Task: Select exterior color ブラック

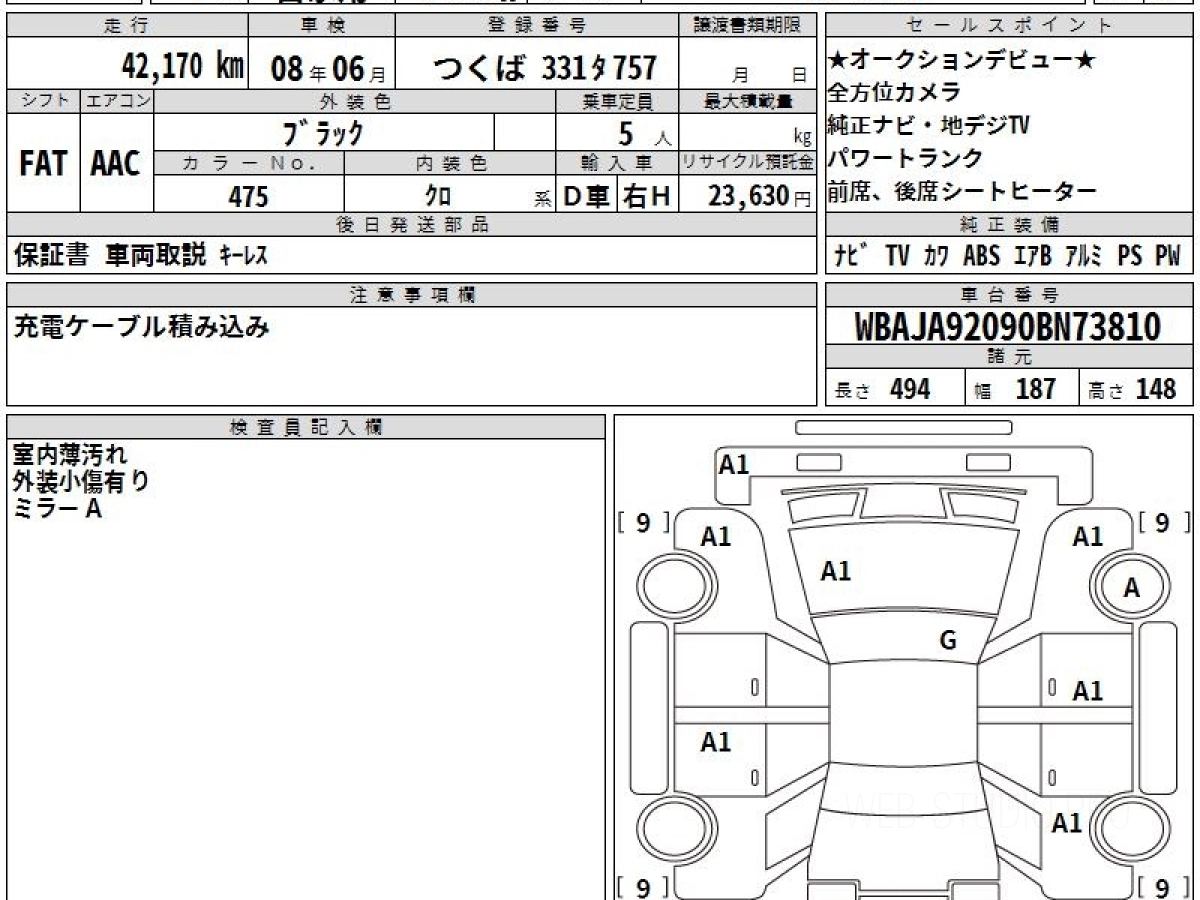Action: click(323, 132)
